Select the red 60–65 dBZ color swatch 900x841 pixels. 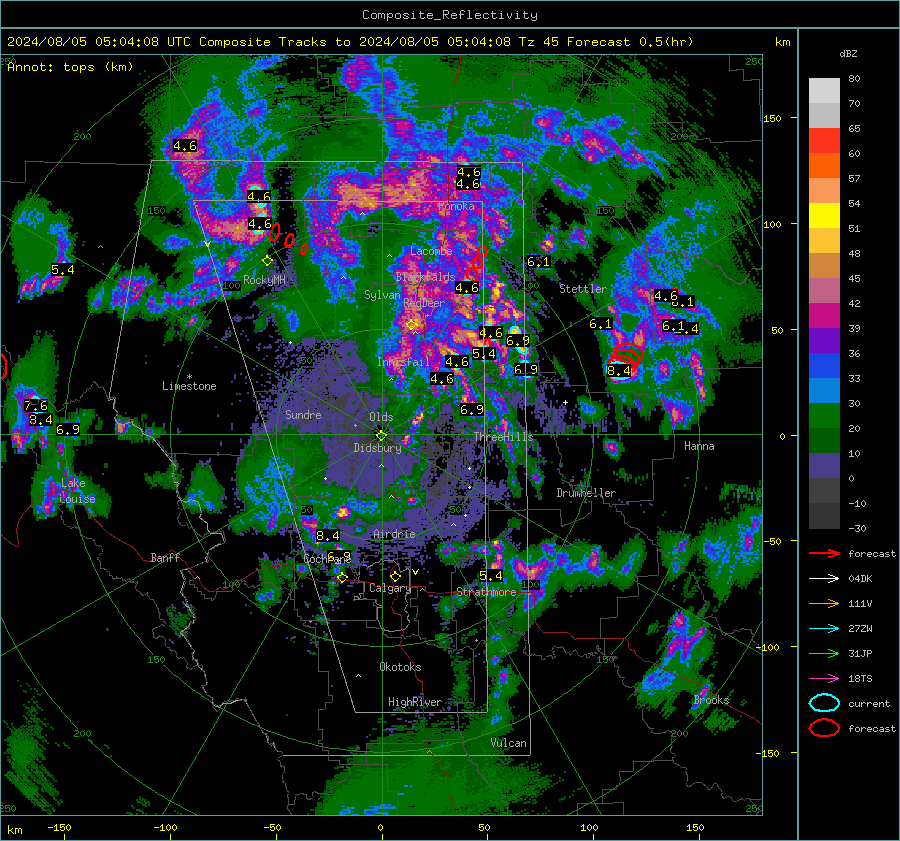(x=824, y=141)
